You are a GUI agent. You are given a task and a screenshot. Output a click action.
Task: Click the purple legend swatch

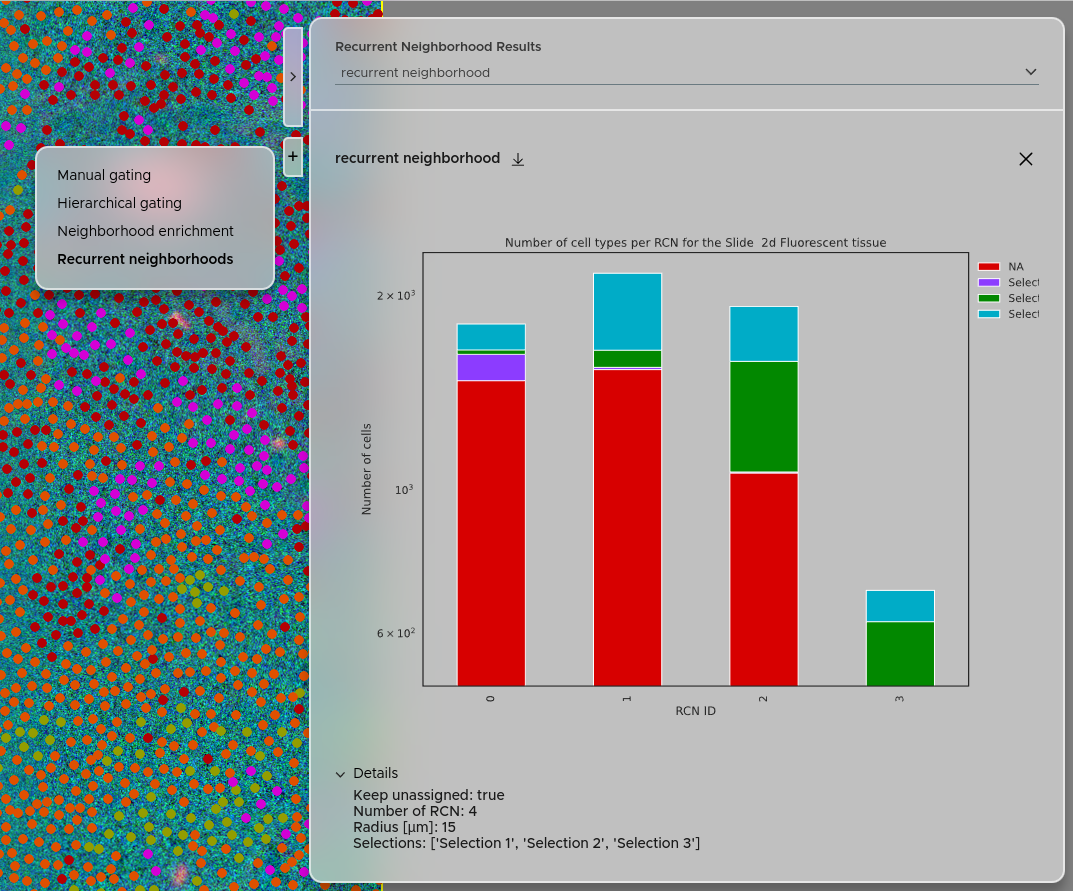[988, 283]
